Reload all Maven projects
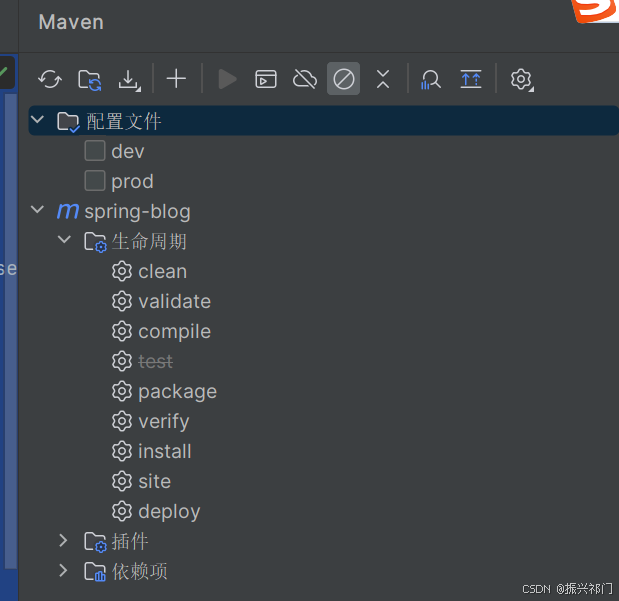619x601 pixels. [x=50, y=79]
